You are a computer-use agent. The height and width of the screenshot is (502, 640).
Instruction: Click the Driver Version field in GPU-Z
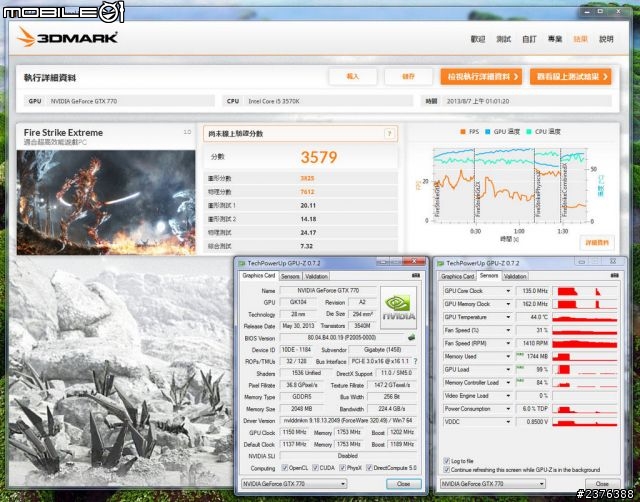(x=348, y=420)
